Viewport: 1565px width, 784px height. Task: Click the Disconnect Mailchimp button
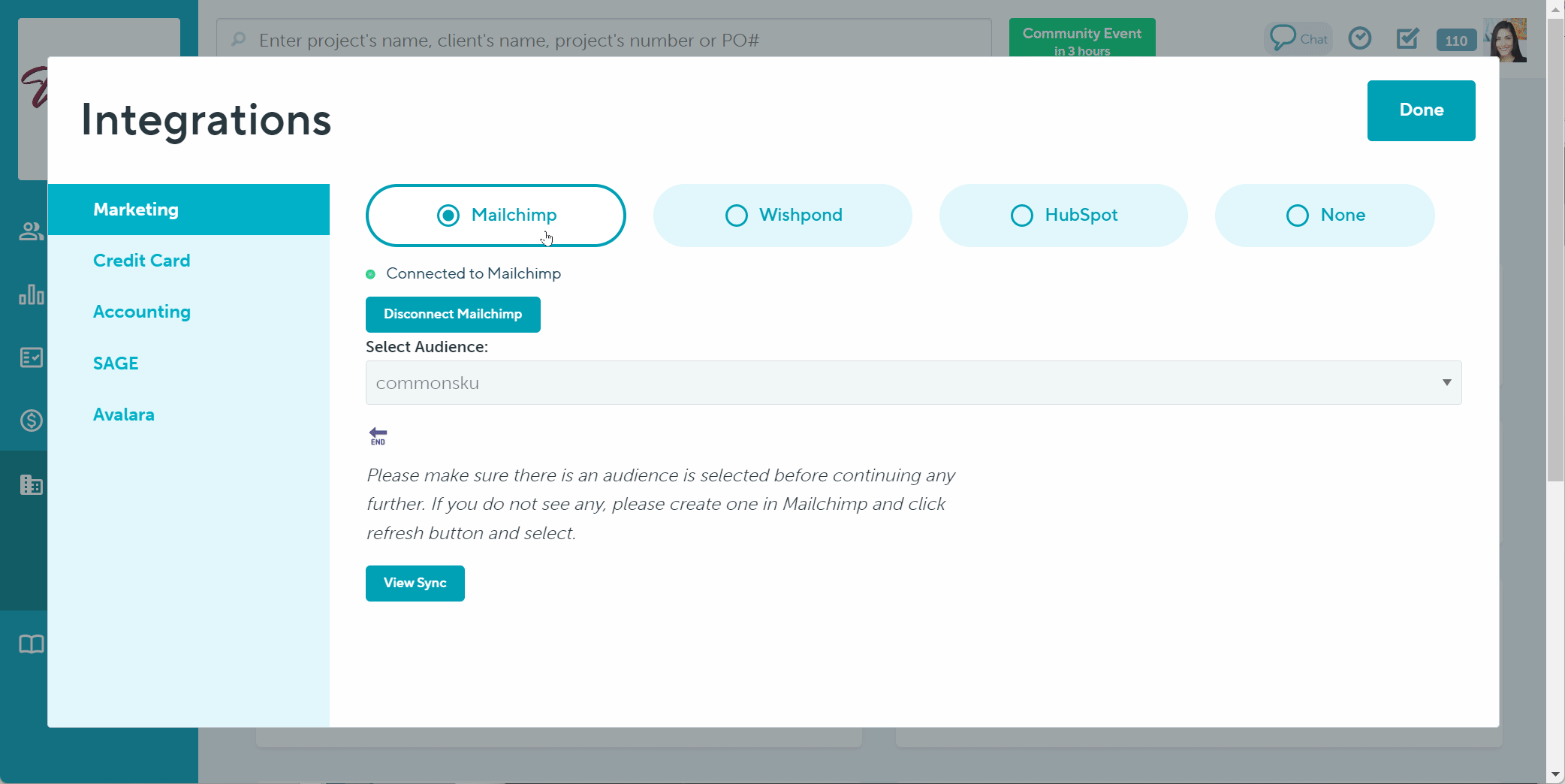coord(452,314)
